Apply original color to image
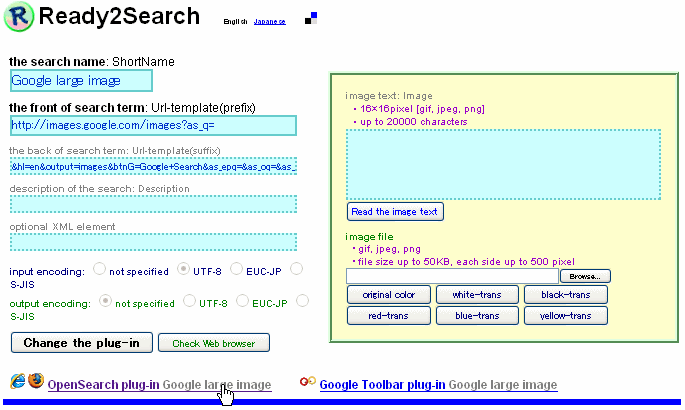This screenshot has width=685, height=410. click(x=389, y=295)
